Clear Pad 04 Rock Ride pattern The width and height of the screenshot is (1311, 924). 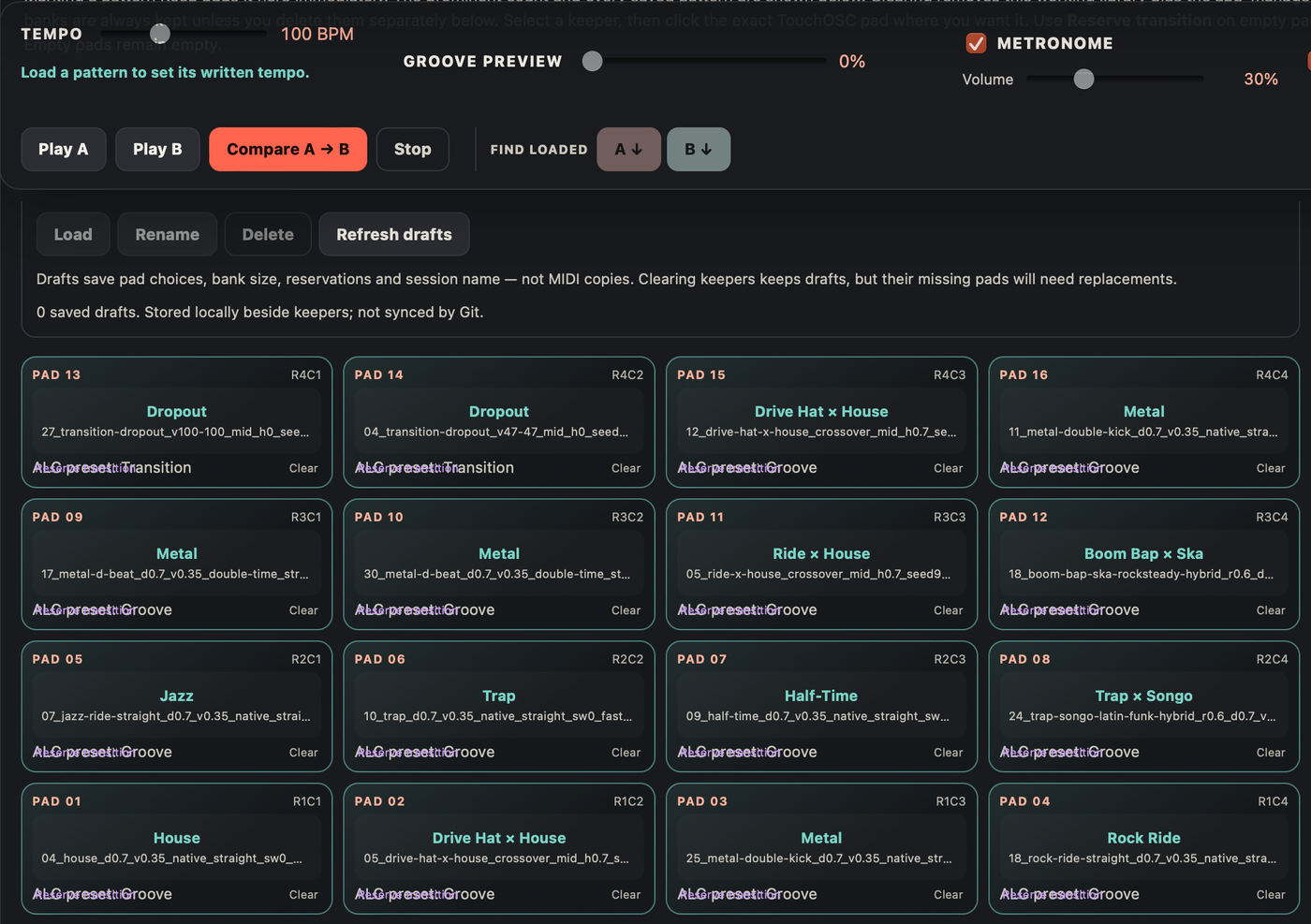(1271, 895)
